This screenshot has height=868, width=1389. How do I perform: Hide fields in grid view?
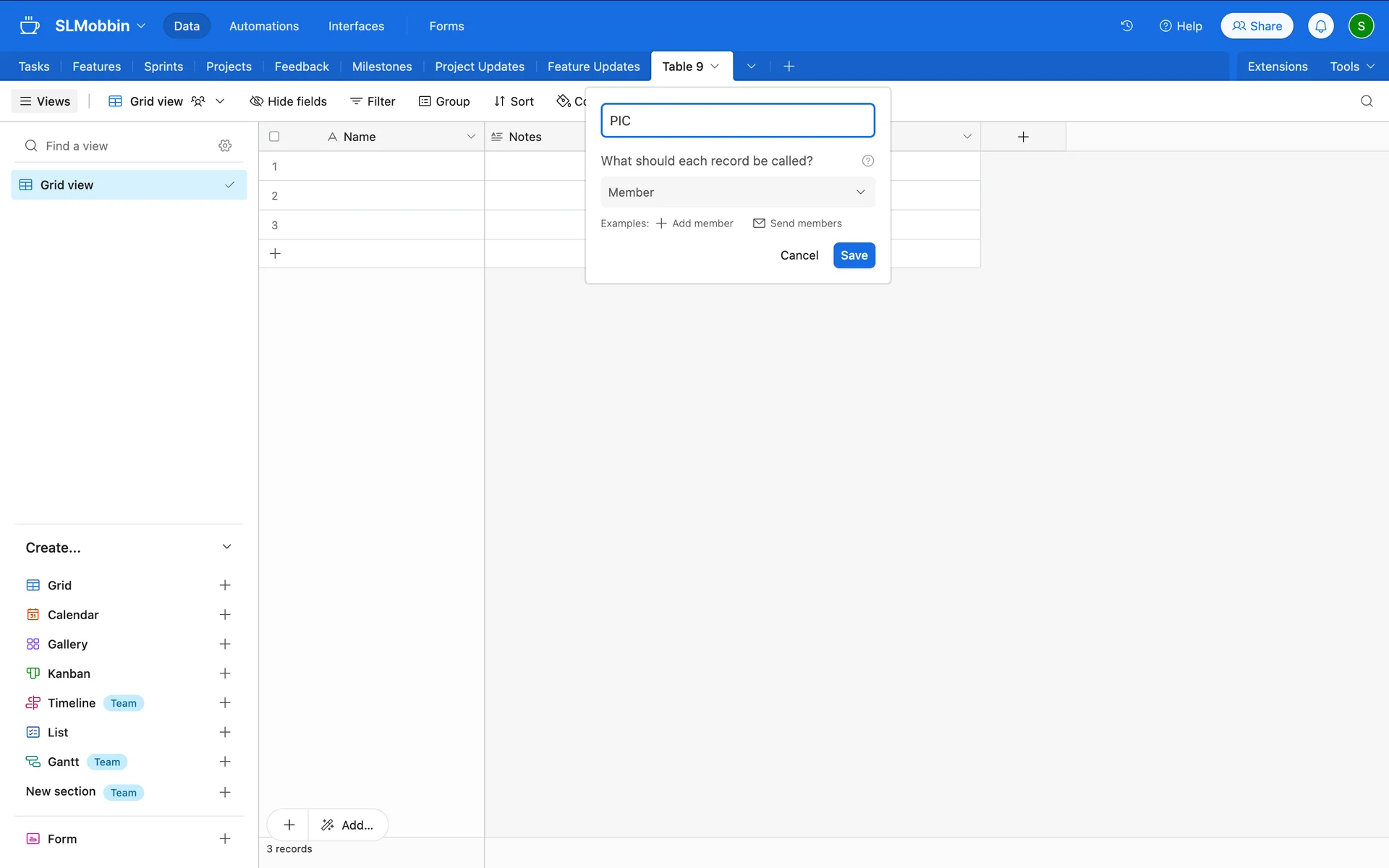pyautogui.click(x=288, y=101)
